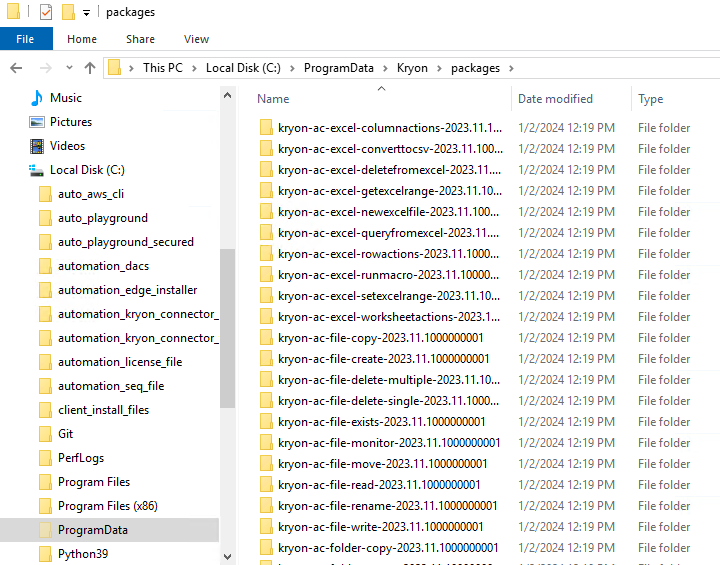The width and height of the screenshot is (720, 565).
Task: Select kryon-ac-folder-copy folder
Action: coord(388,548)
